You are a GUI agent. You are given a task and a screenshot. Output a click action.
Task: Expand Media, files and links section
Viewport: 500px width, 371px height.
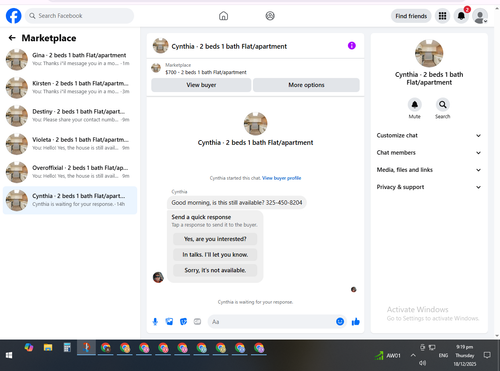(x=429, y=170)
